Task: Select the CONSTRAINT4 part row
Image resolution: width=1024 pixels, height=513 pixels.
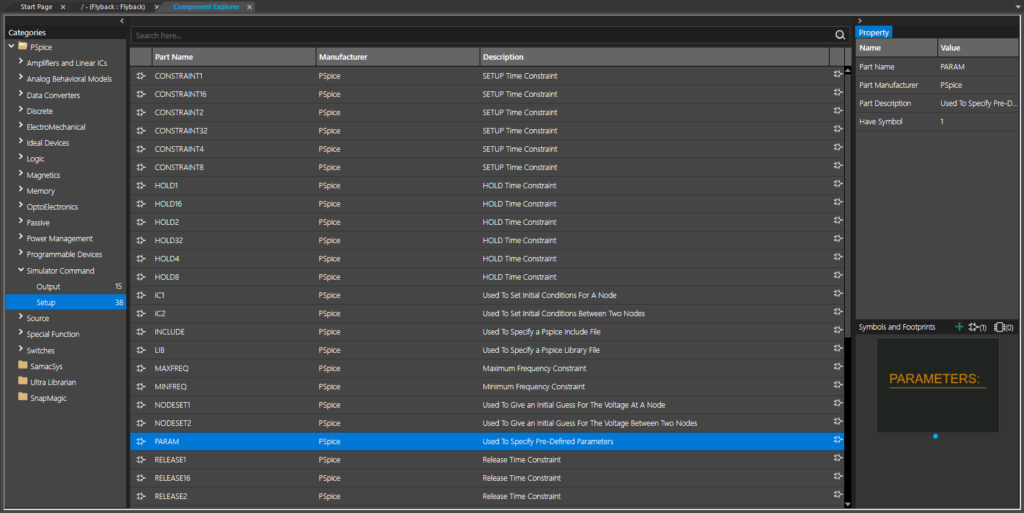Action: 487,149
